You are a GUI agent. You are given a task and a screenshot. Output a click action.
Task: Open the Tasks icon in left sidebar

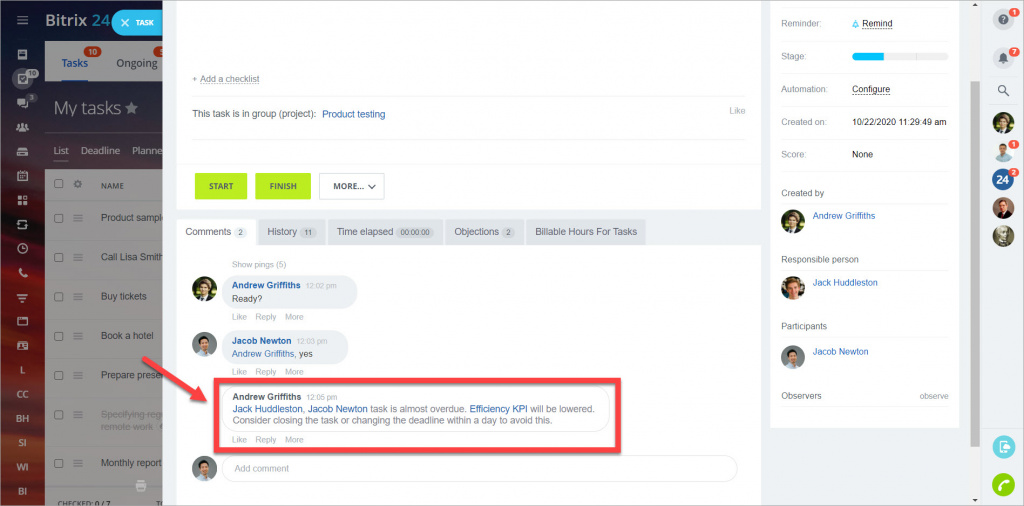22,78
